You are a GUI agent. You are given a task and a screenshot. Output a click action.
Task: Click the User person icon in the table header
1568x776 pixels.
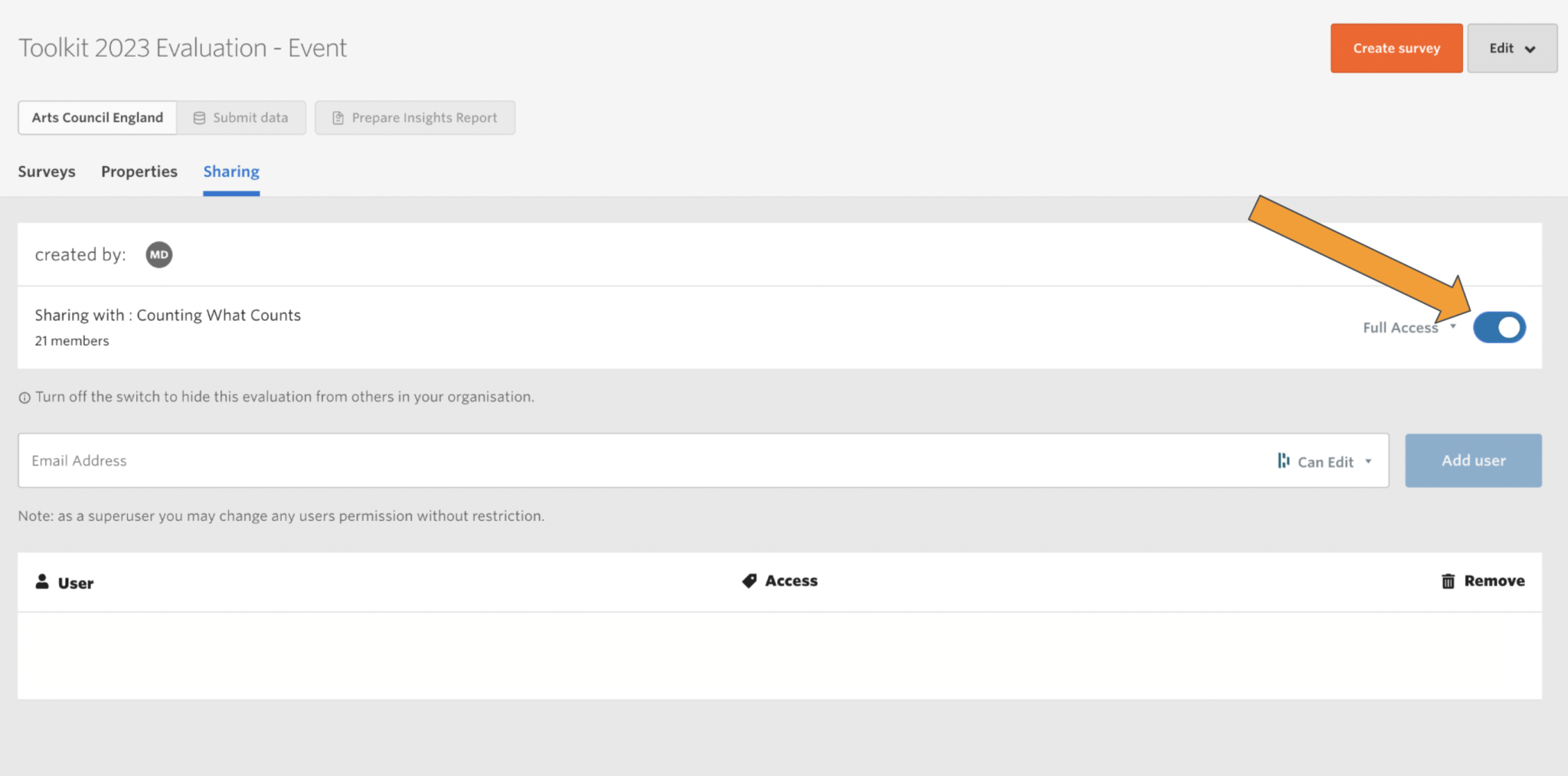42,581
